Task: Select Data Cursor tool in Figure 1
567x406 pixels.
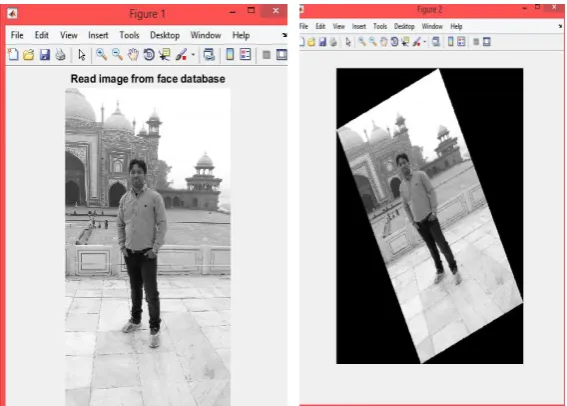Action: 165,55
